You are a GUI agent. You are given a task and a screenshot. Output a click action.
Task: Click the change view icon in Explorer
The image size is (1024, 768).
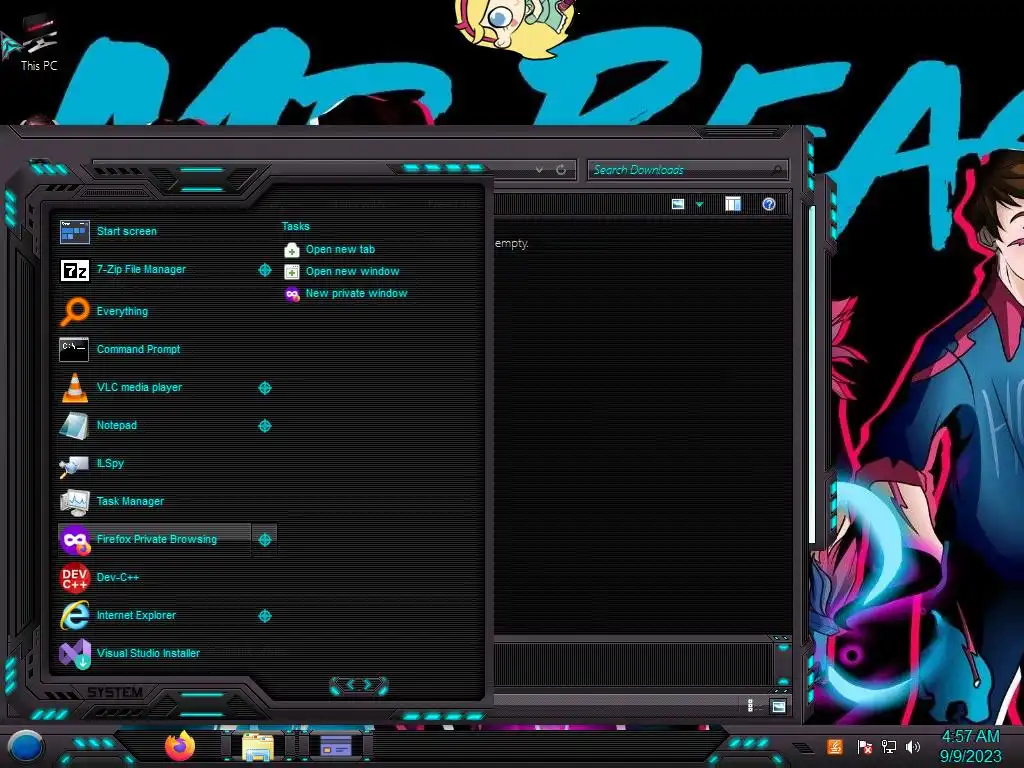(678, 204)
